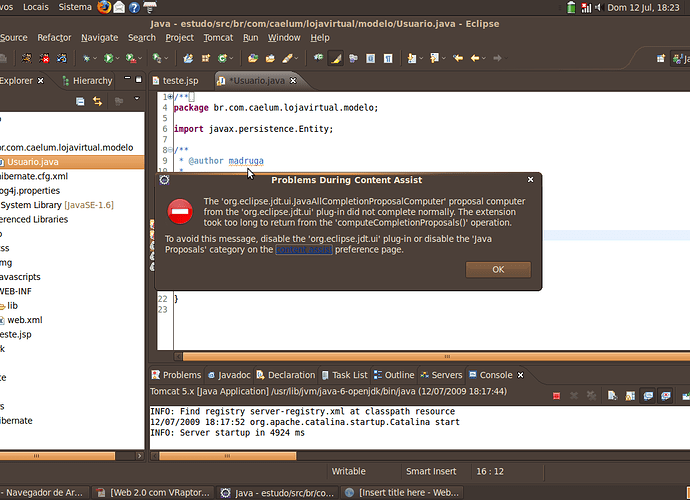Image resolution: width=690 pixels, height=500 pixels.
Task: Switch to the teste.jsp editor tab
Action: 175,81
